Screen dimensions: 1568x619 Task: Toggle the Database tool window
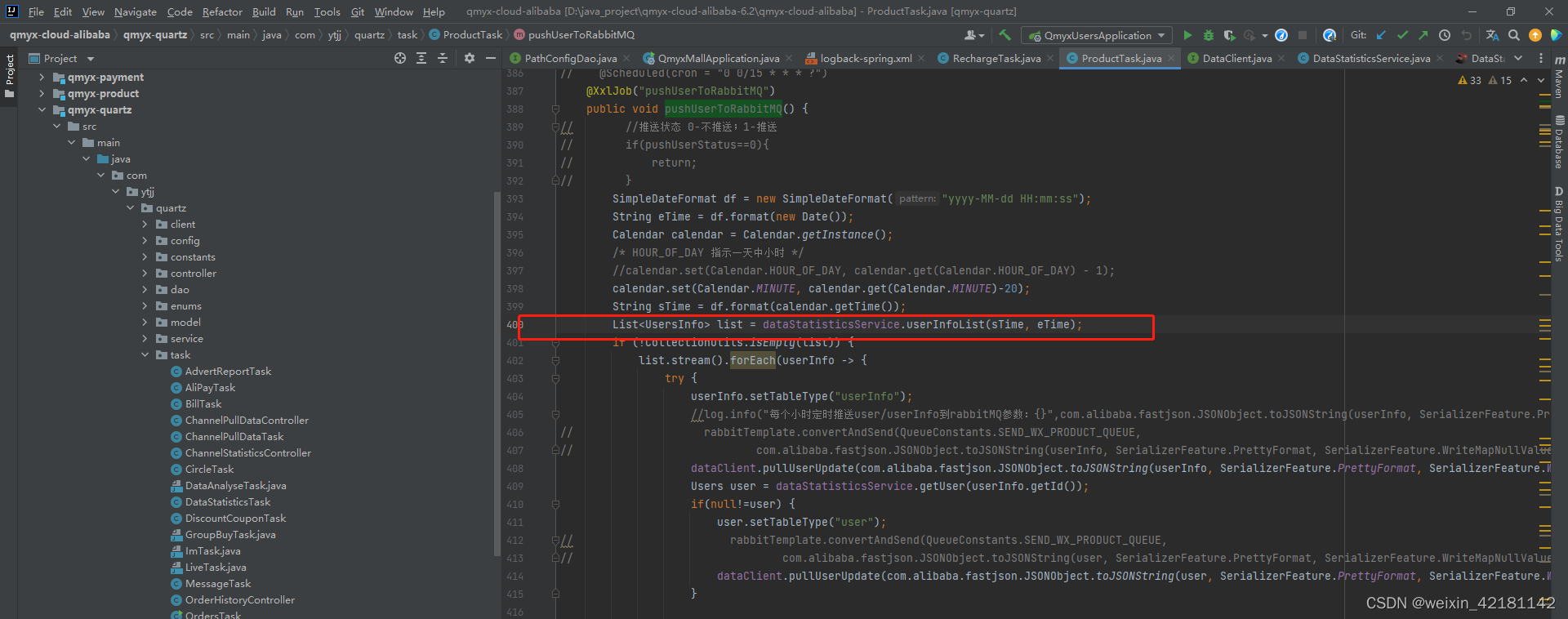pos(1559,142)
